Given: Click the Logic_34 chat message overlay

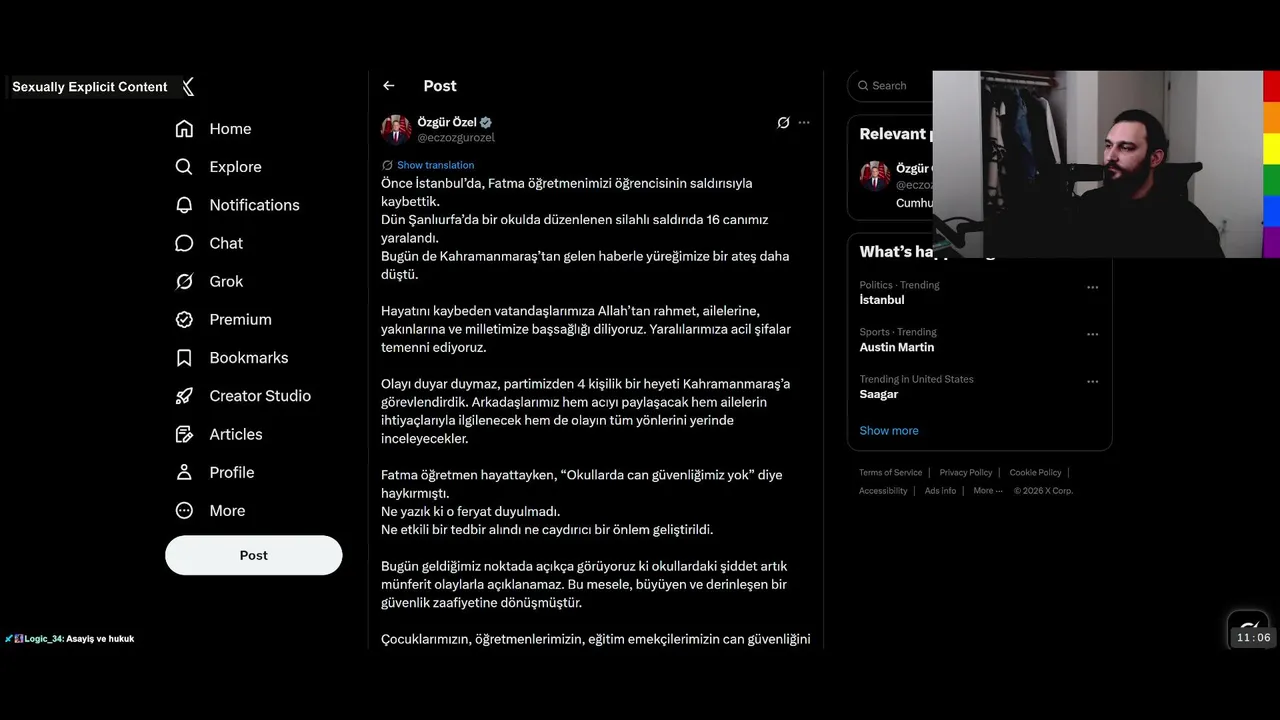Looking at the screenshot, I should point(70,639).
